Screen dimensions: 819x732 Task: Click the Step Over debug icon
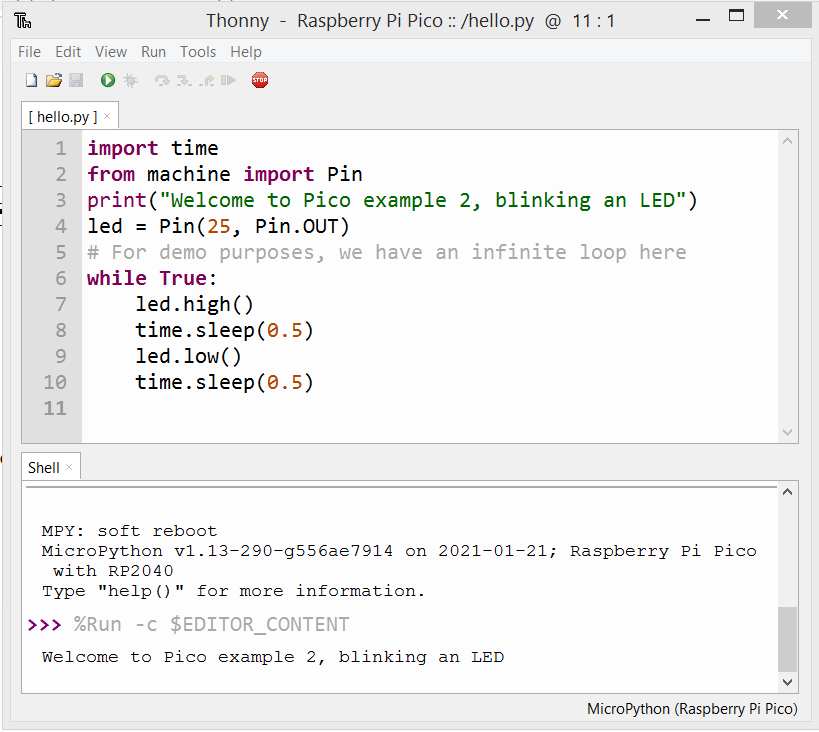click(x=162, y=80)
